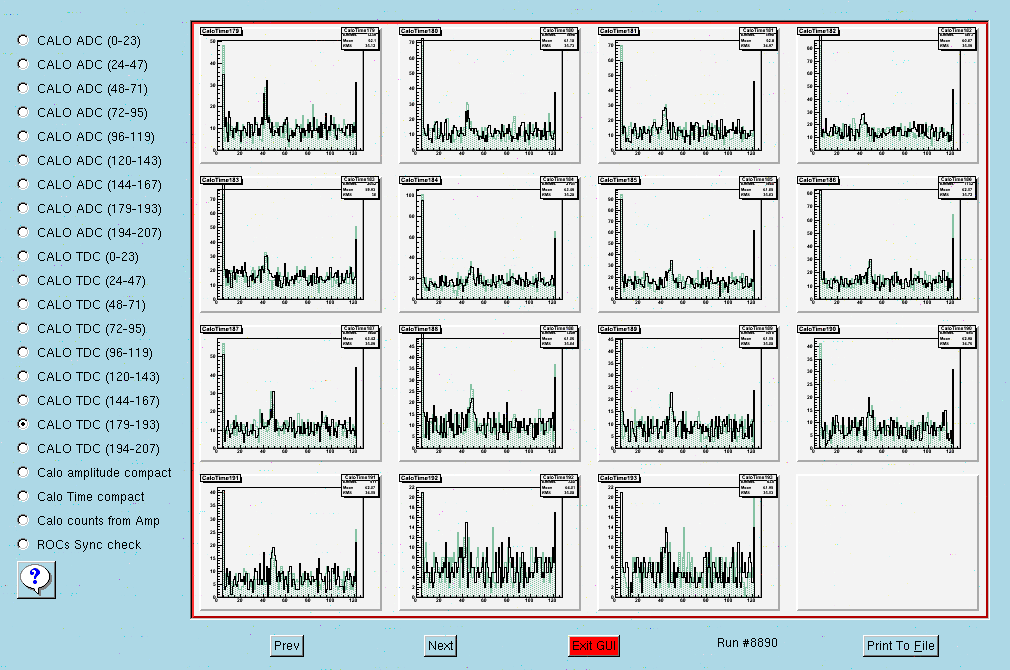Click the CaloTime179 statistics box

359,39
